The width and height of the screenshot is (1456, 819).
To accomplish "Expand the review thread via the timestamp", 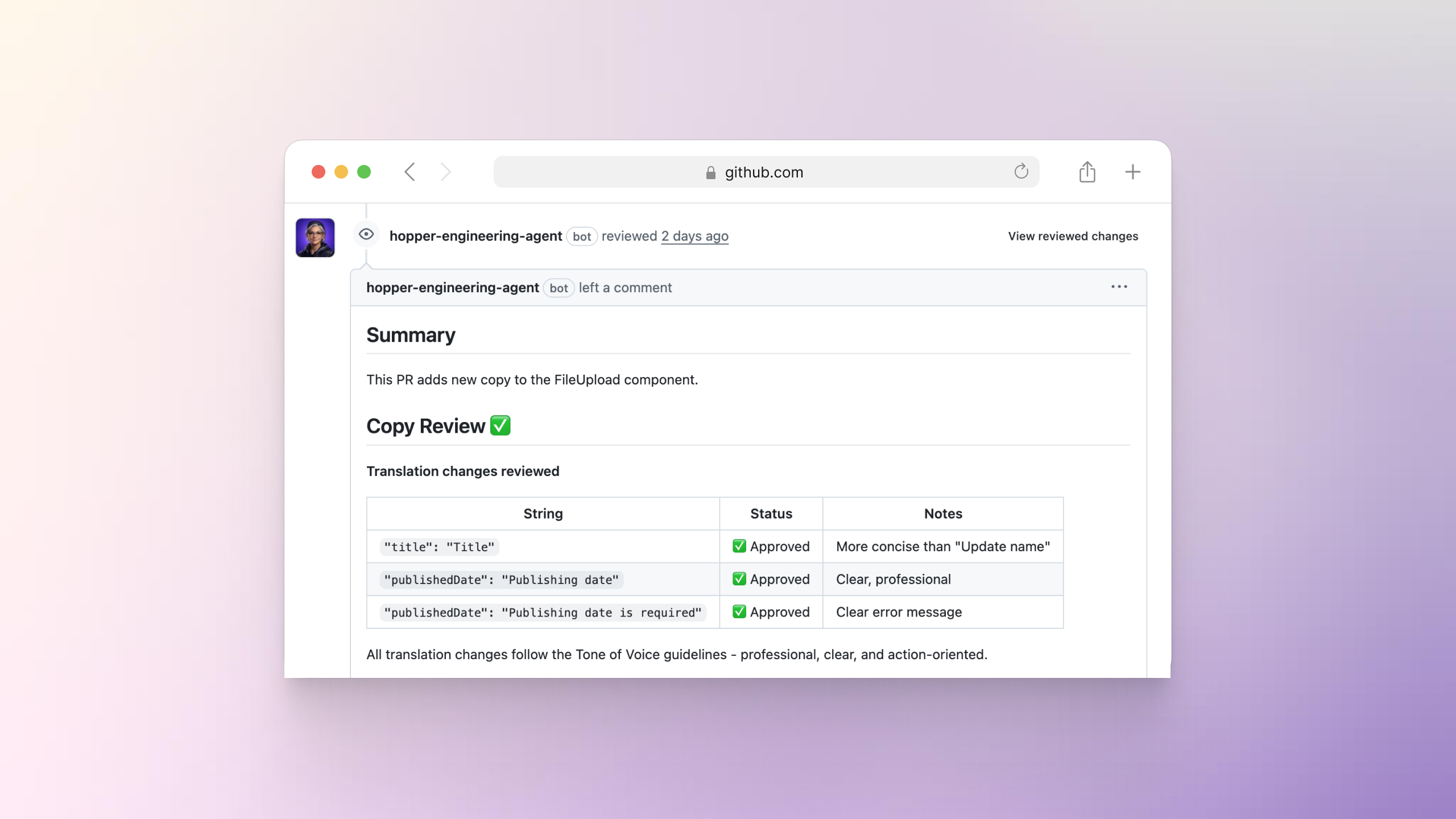I will 694,236.
